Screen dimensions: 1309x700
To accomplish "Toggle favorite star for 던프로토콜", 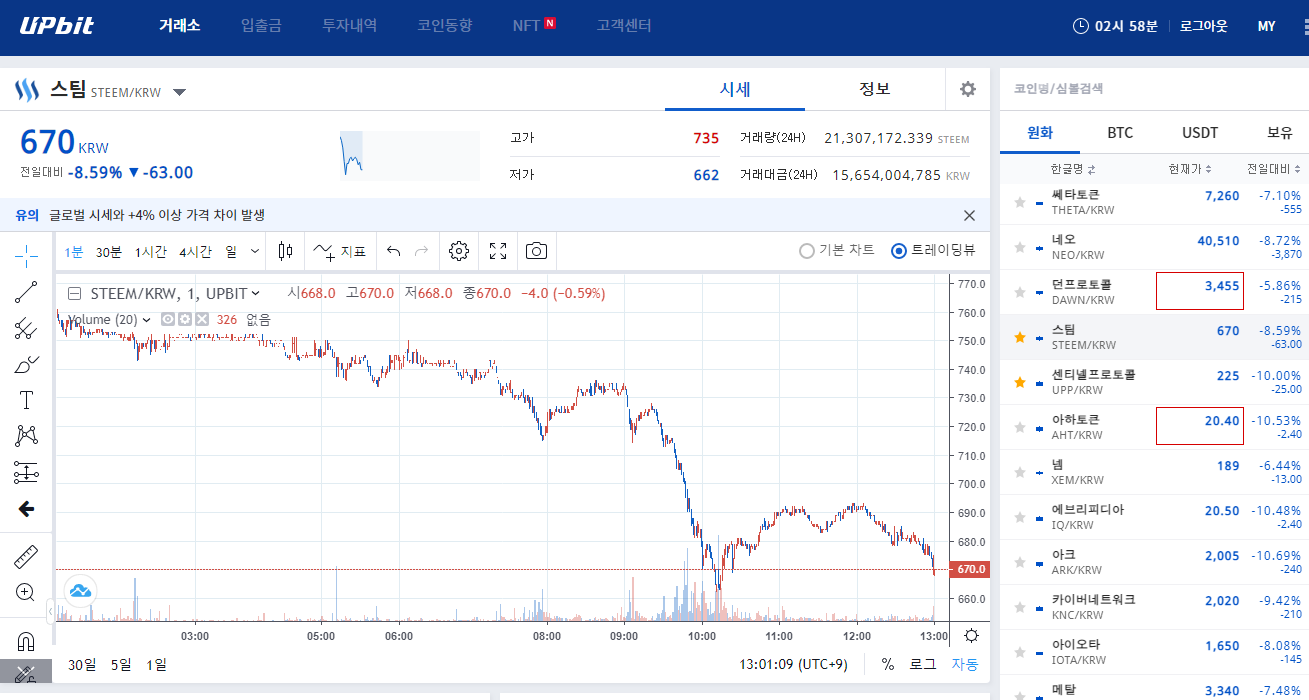I will point(1020,292).
